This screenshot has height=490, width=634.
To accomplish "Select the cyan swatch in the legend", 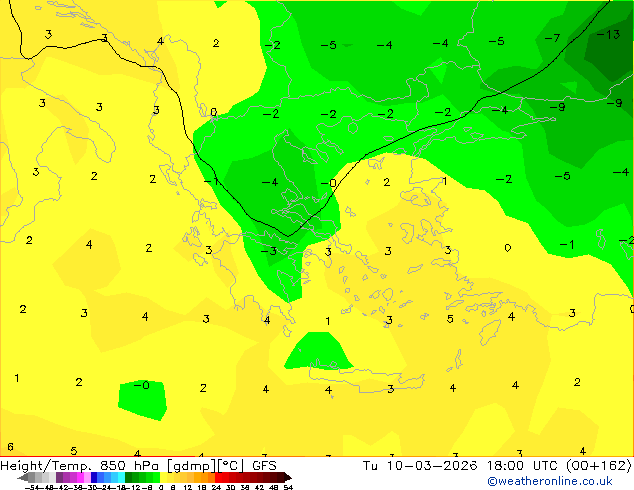I will tap(121, 477).
